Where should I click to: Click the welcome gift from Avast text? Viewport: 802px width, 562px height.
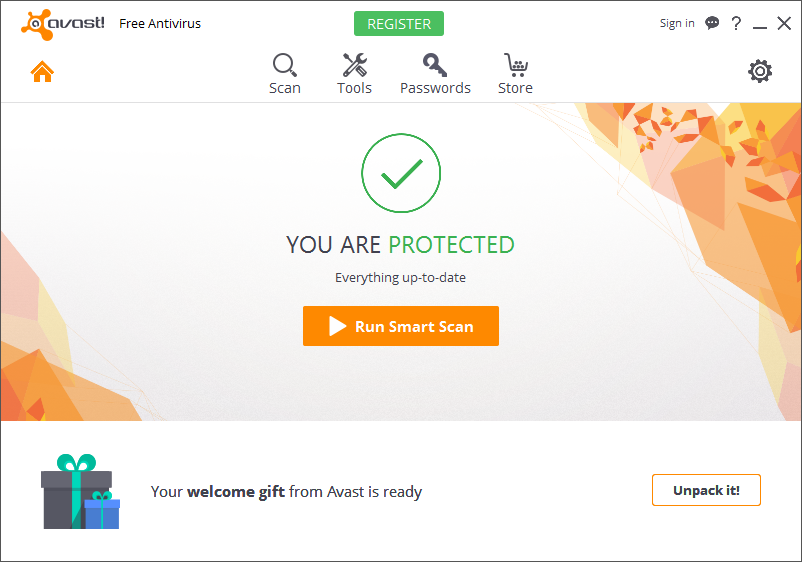point(286,492)
